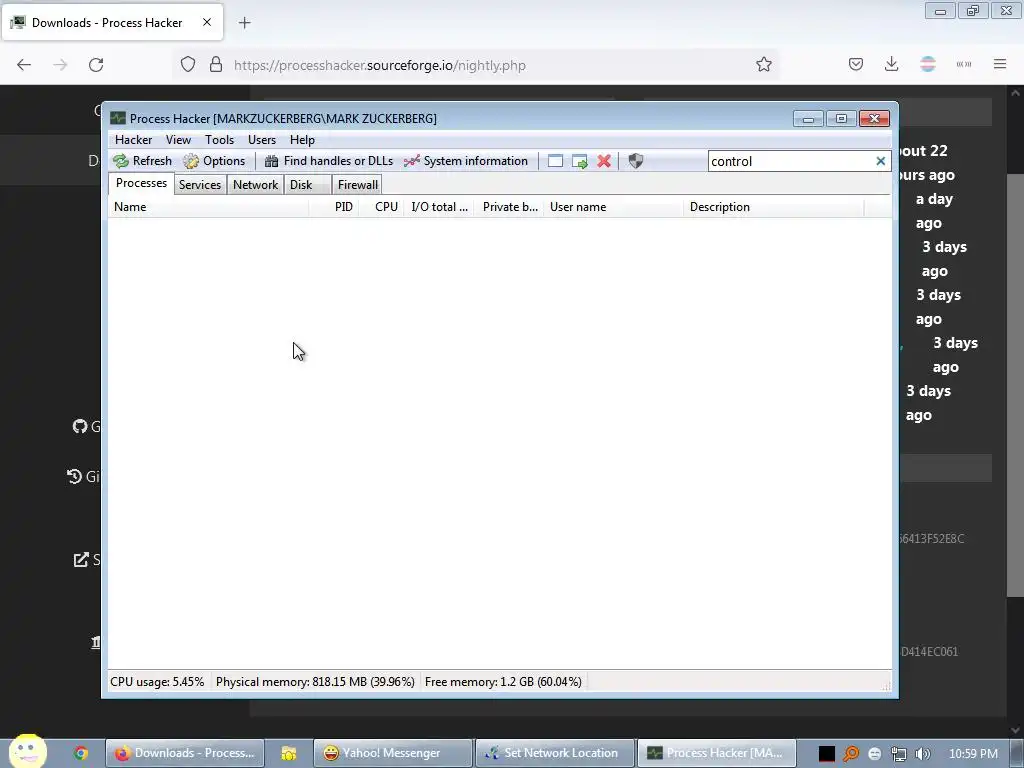Screen dimensions: 1024x768
Task: Select the Downloads - Process Hacker browser tab
Action: [112, 22]
